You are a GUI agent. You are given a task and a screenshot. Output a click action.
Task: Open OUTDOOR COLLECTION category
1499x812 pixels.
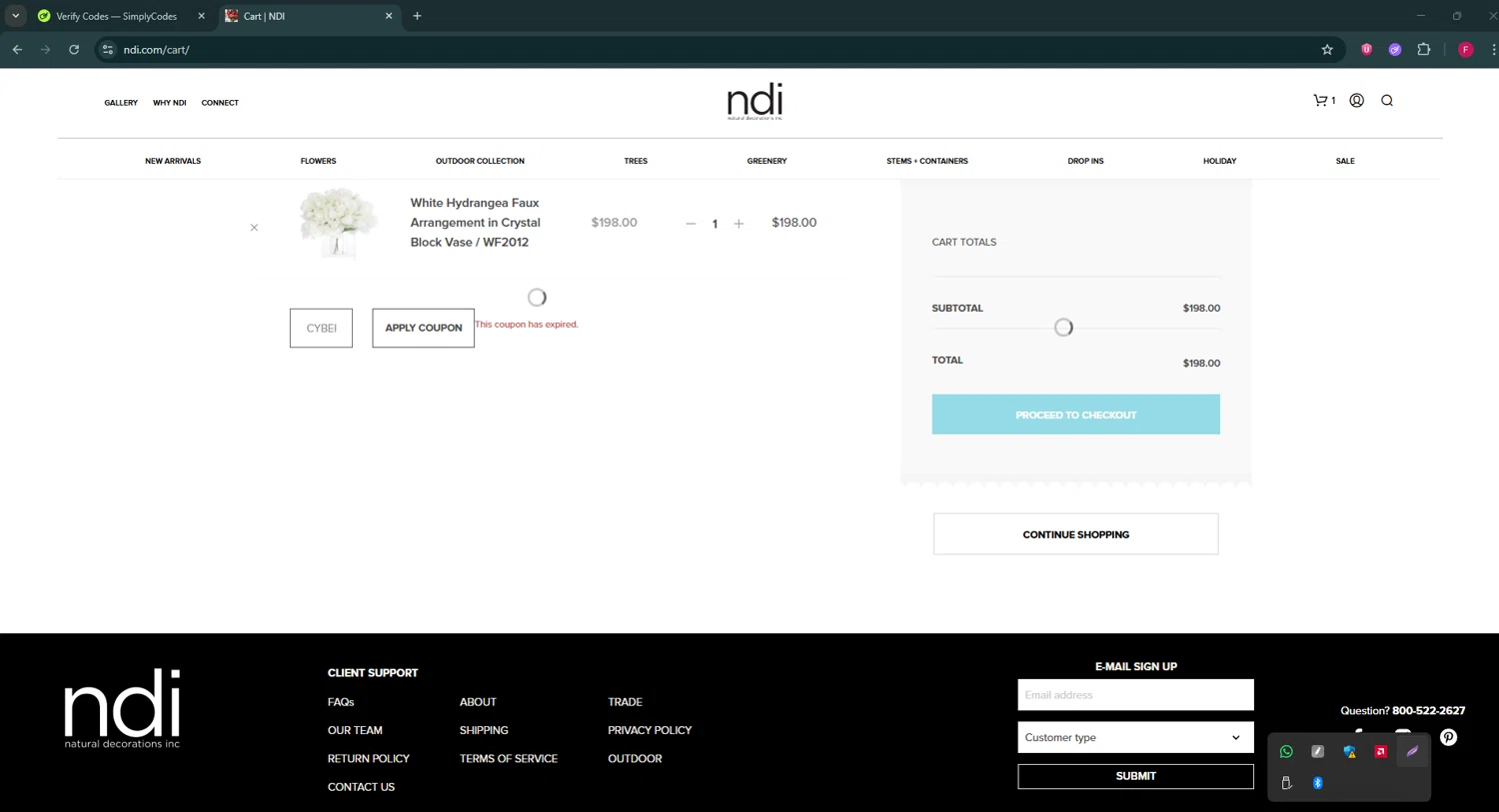point(480,161)
